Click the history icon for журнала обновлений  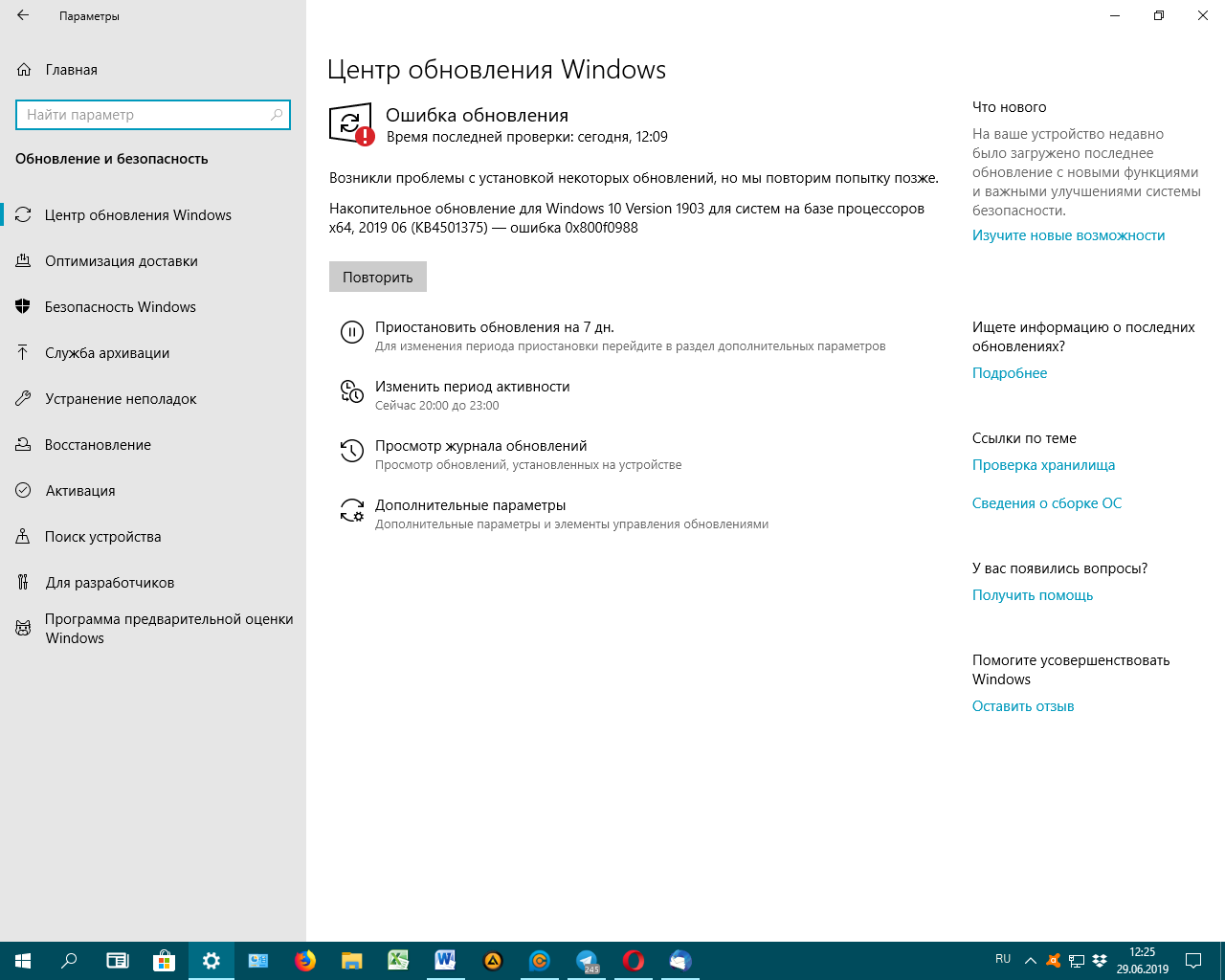pos(352,451)
